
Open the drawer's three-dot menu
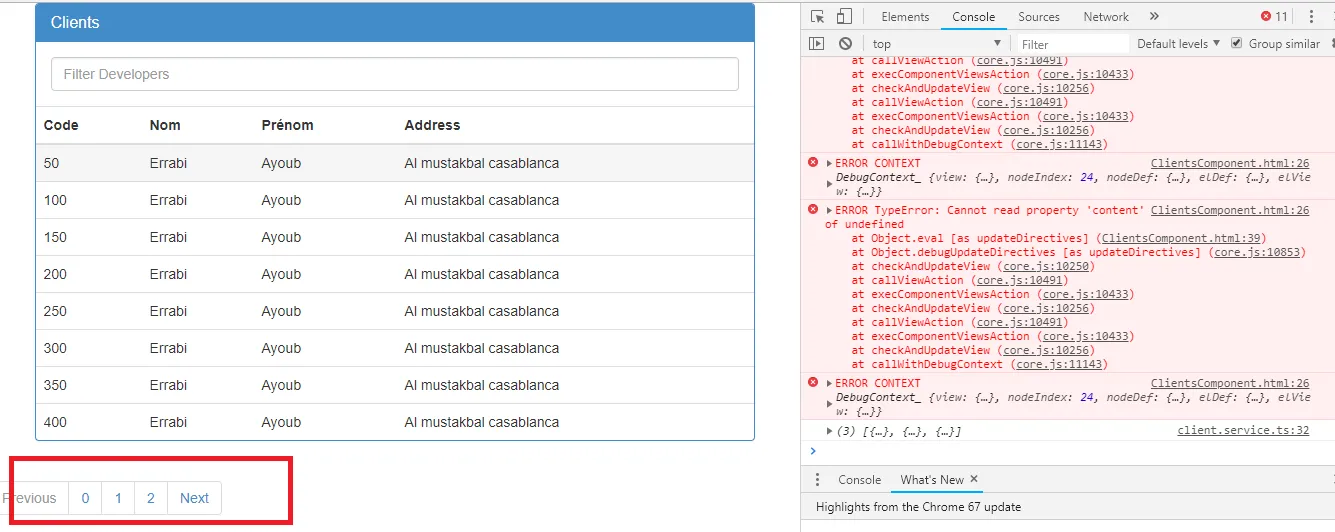coord(817,480)
